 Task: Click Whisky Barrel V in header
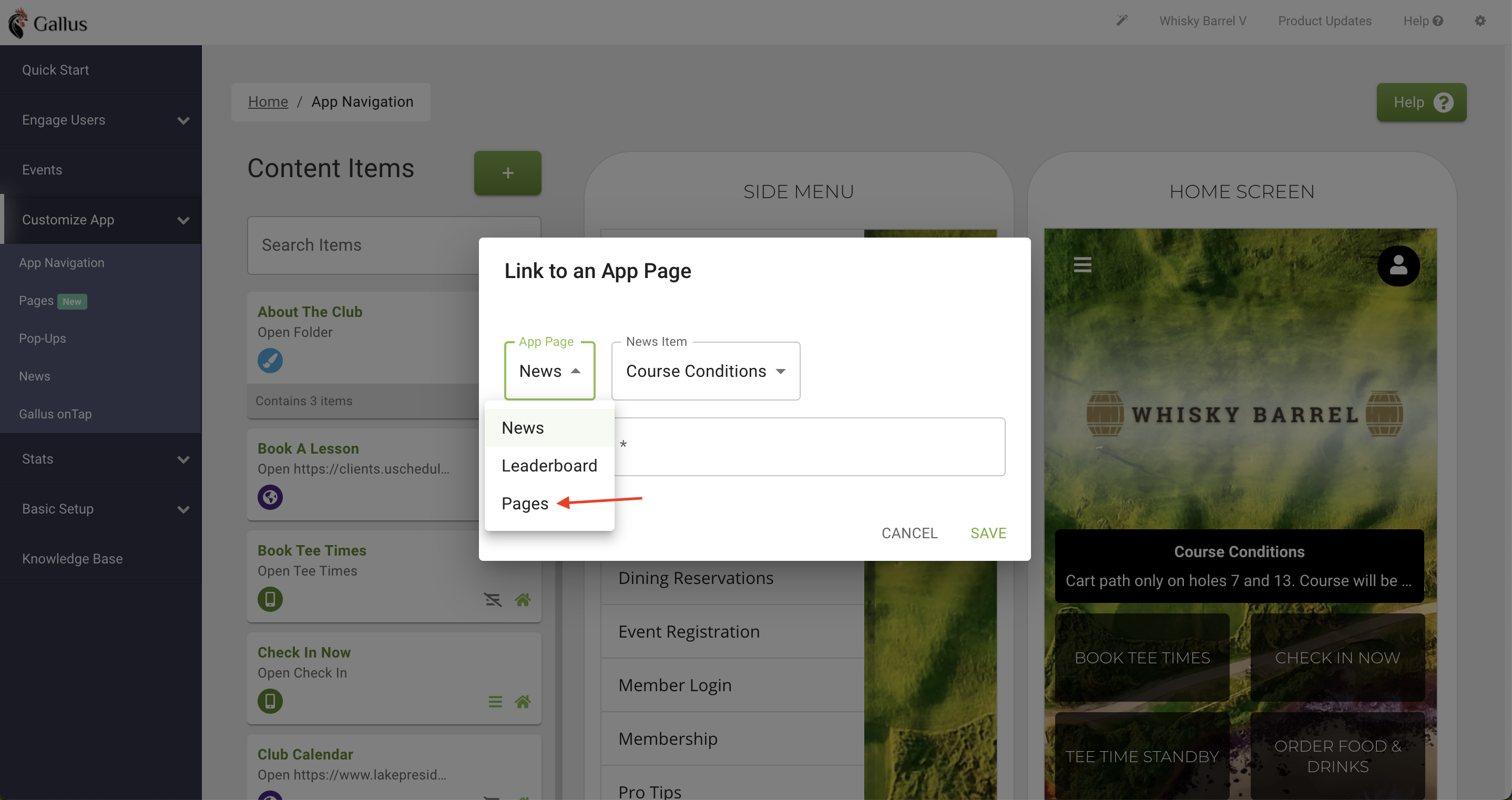point(1202,20)
